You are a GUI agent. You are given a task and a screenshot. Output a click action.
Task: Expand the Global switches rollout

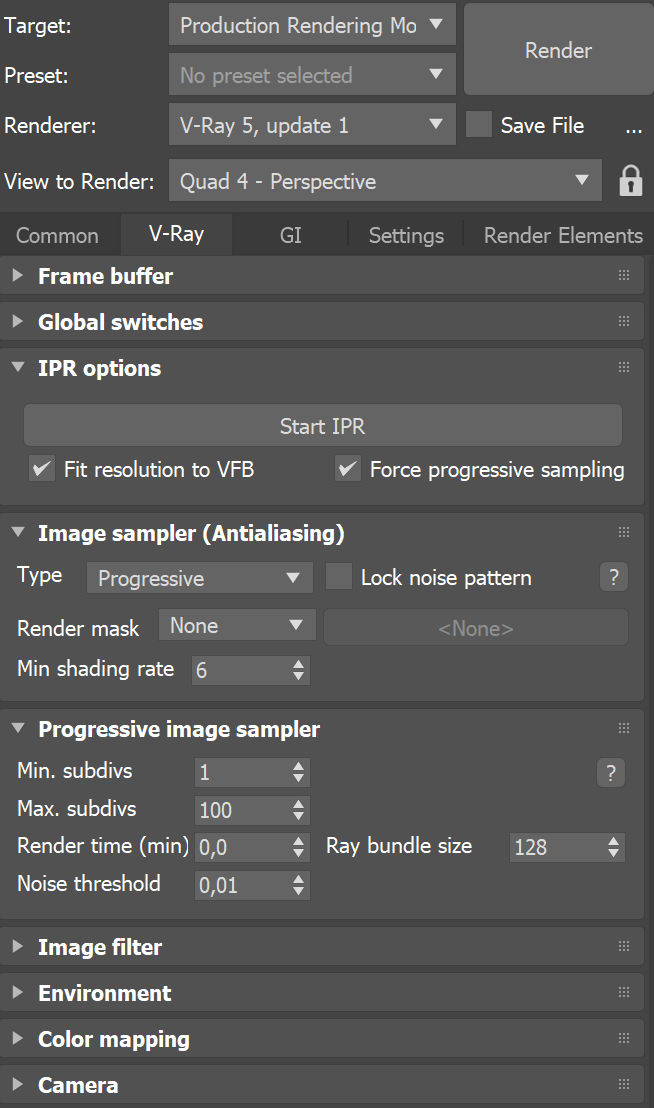coord(120,322)
